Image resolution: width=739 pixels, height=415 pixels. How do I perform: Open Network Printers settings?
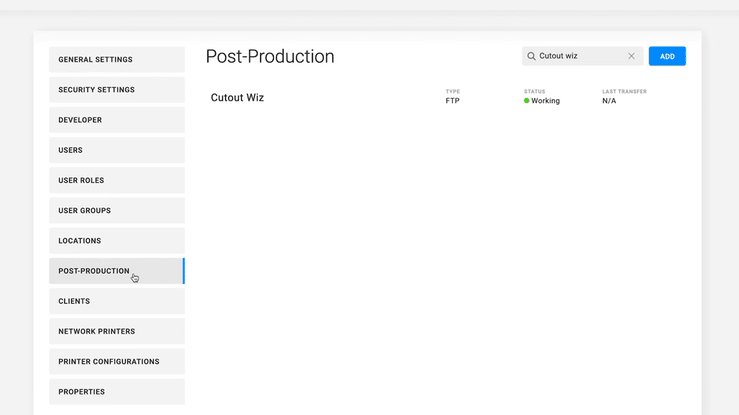pos(116,331)
